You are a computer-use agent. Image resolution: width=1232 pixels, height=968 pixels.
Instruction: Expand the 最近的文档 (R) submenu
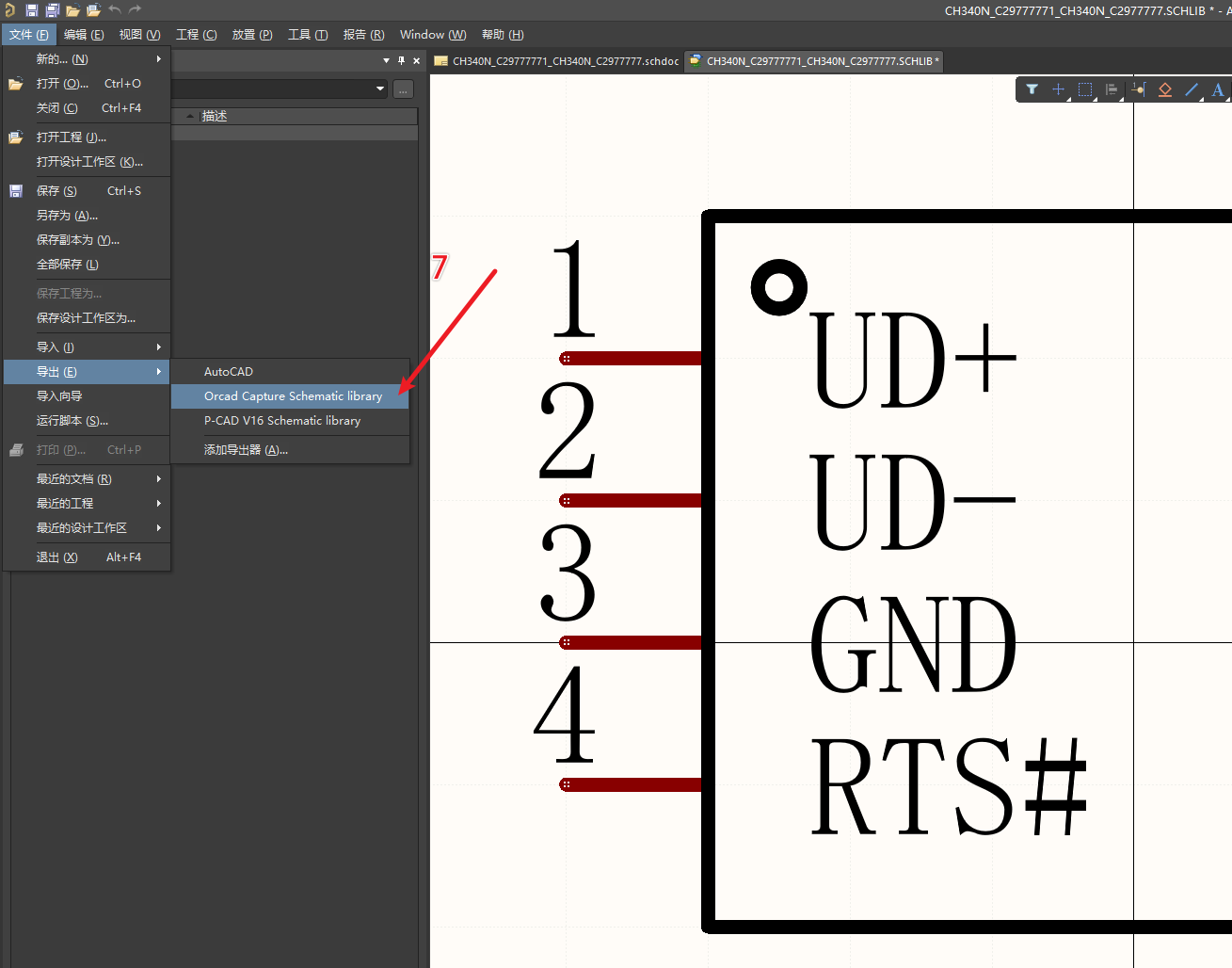coord(87,479)
